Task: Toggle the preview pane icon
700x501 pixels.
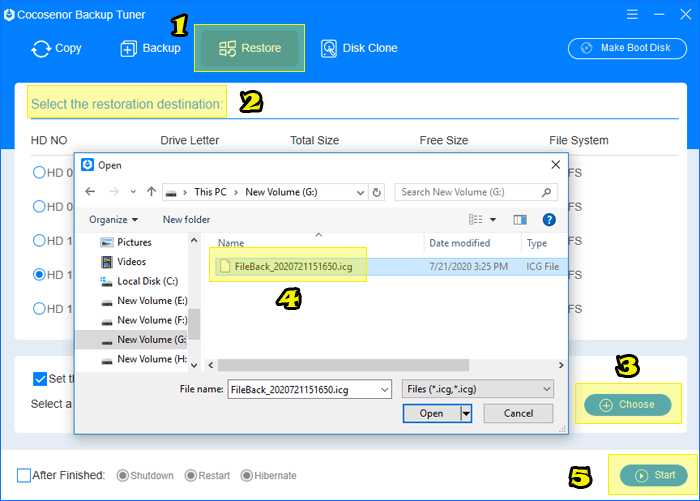Action: click(x=520, y=220)
